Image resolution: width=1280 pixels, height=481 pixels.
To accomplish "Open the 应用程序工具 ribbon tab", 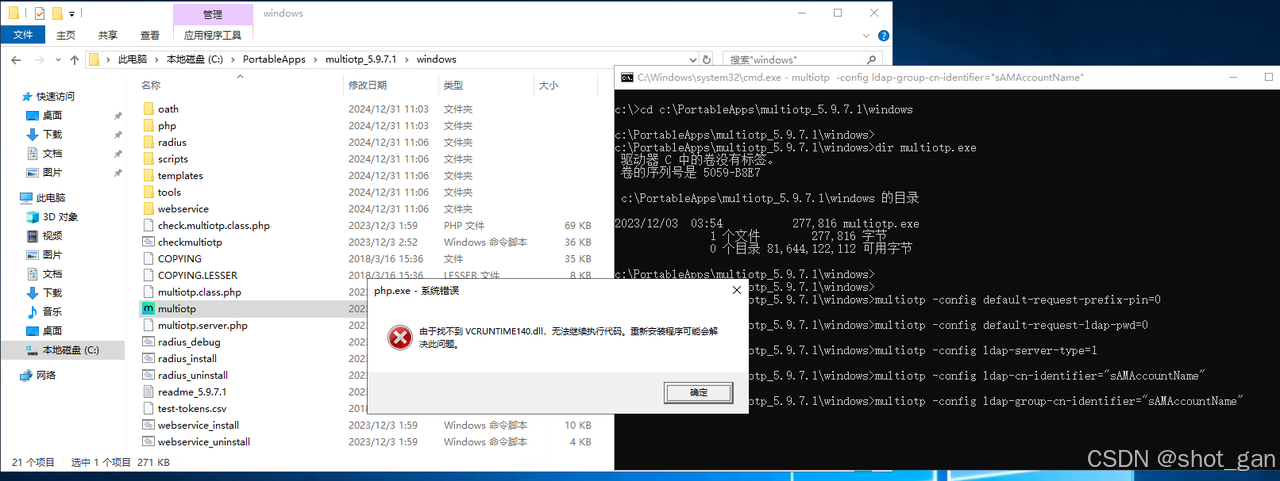I will point(212,35).
